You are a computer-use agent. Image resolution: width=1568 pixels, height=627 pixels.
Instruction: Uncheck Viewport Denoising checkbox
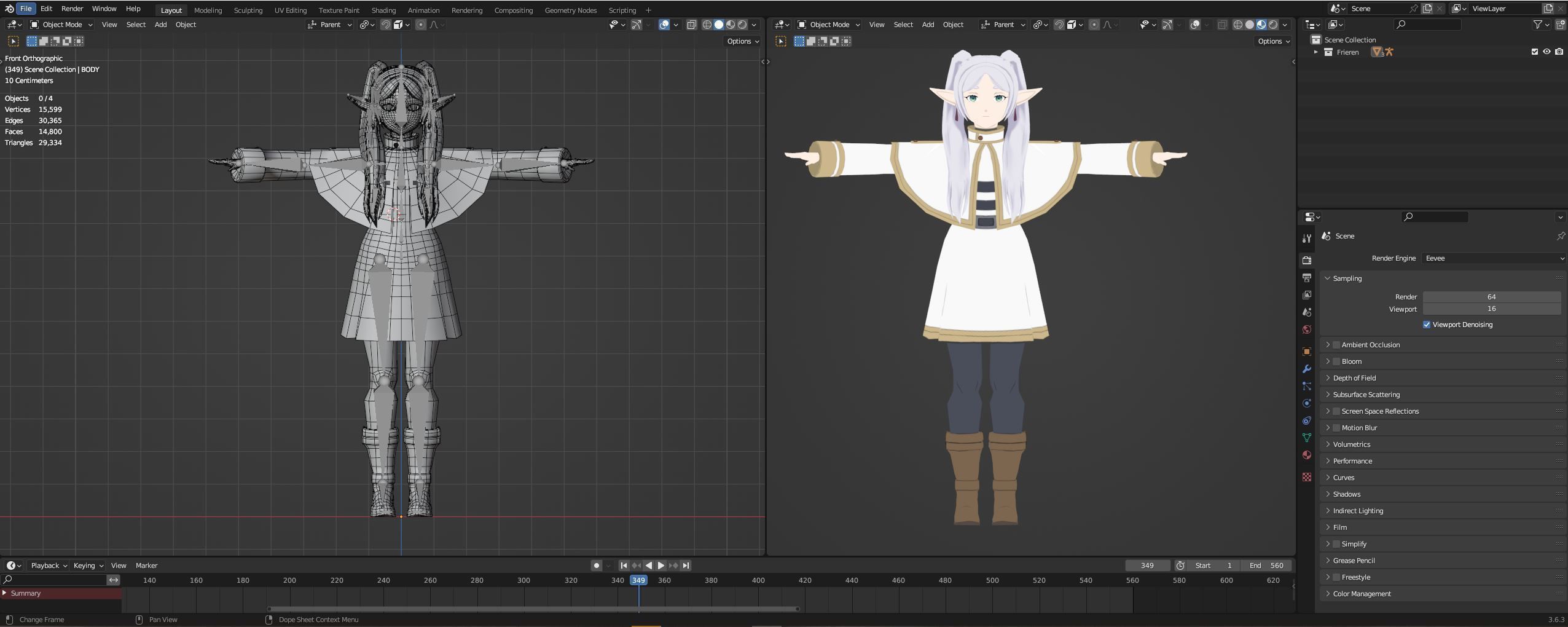1427,325
